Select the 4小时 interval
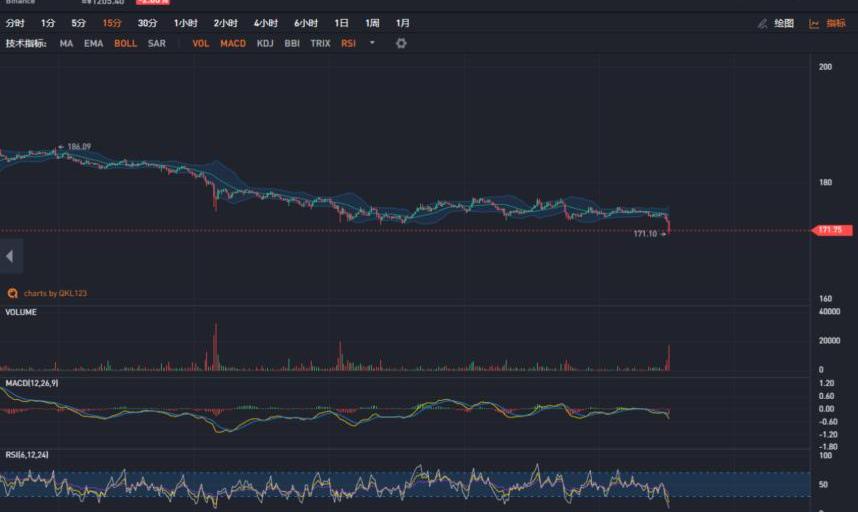Viewport: 858px width, 512px height. [266, 23]
